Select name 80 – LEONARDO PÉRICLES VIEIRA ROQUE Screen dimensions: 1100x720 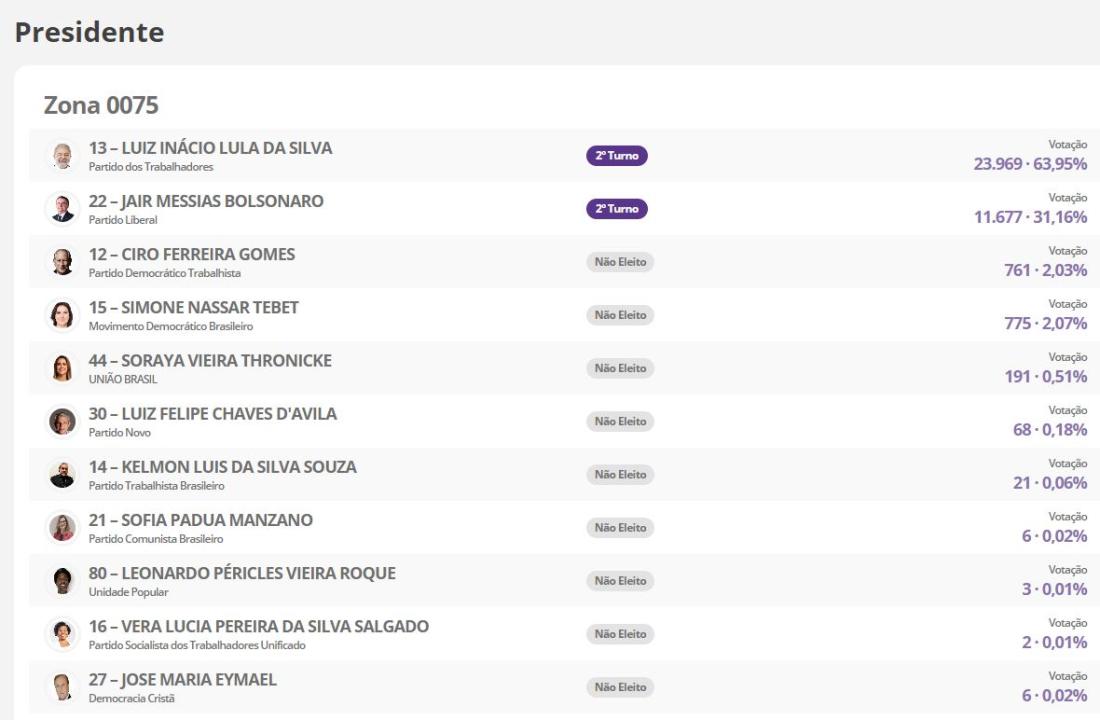[242, 574]
